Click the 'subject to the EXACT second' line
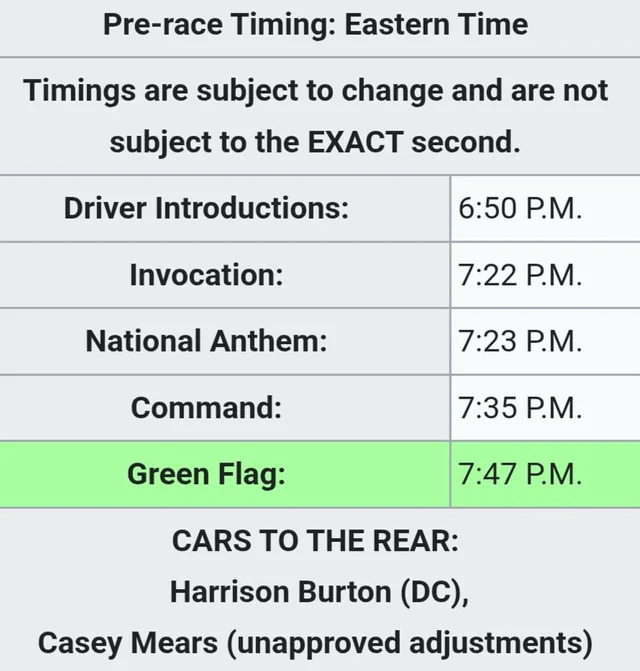The image size is (640, 671). (x=315, y=142)
